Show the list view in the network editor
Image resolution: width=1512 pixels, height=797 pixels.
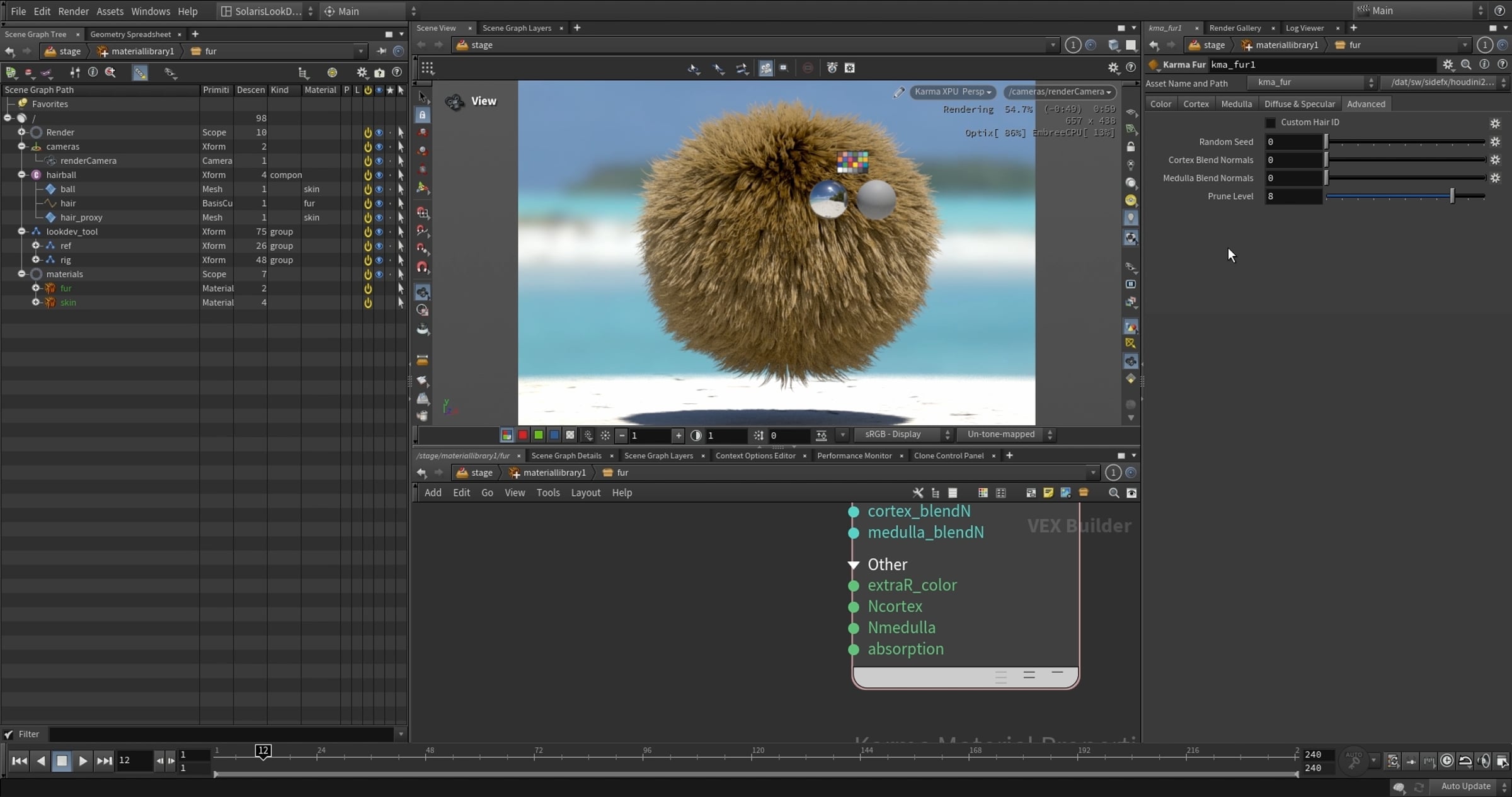(953, 493)
